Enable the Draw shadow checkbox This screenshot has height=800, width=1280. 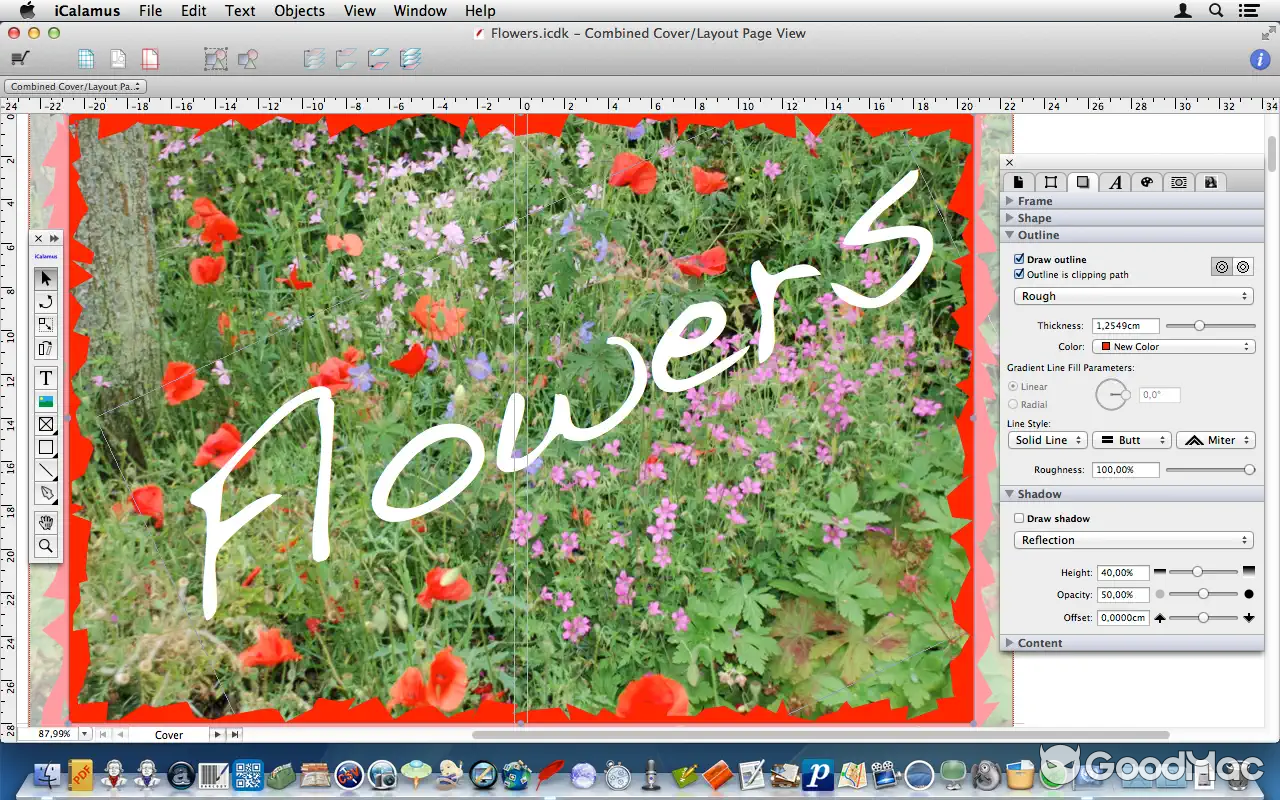click(1019, 518)
